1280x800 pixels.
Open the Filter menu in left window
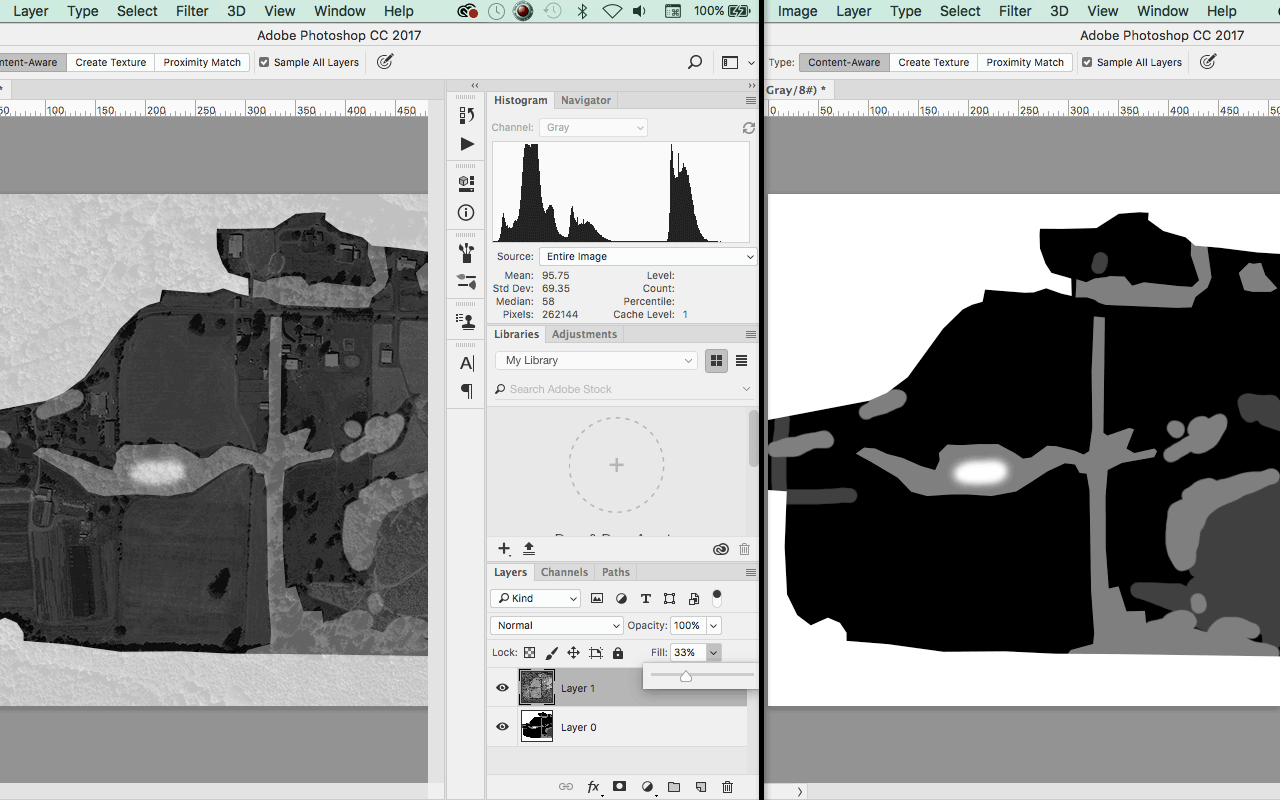point(192,11)
